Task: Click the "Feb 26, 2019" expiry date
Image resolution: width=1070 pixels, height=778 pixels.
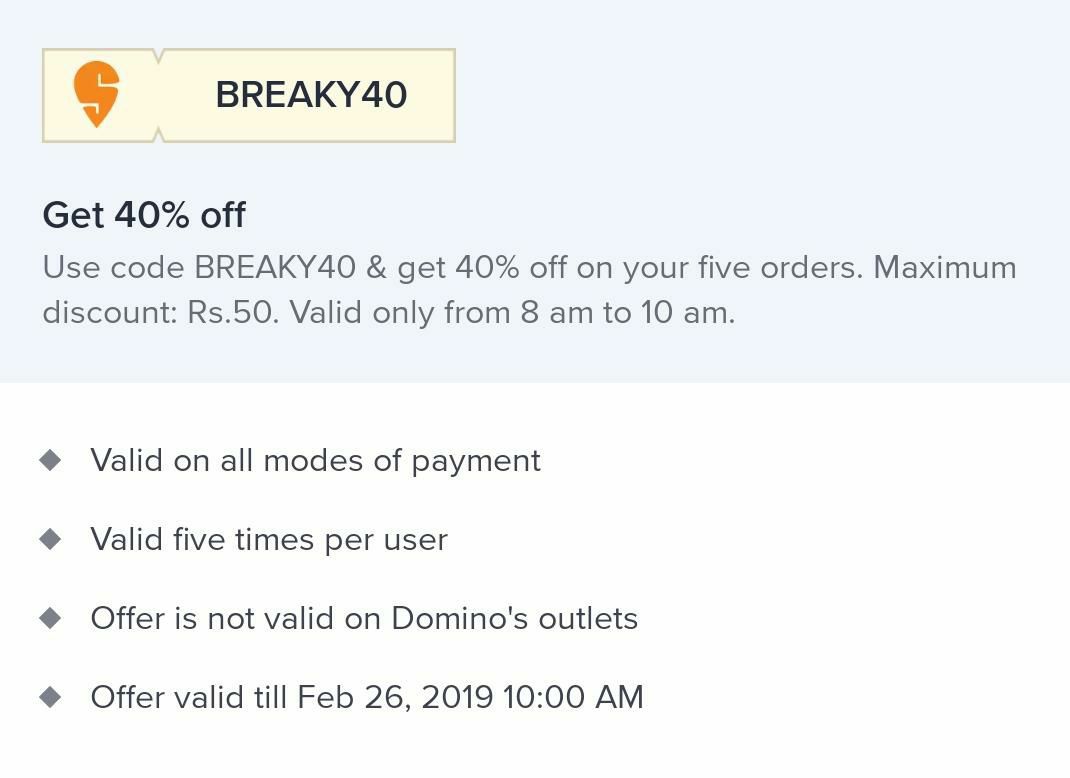Action: (395, 697)
